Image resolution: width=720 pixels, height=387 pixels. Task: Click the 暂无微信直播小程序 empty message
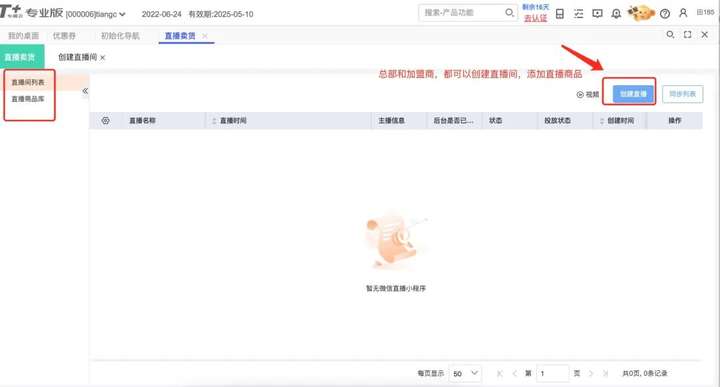(396, 289)
